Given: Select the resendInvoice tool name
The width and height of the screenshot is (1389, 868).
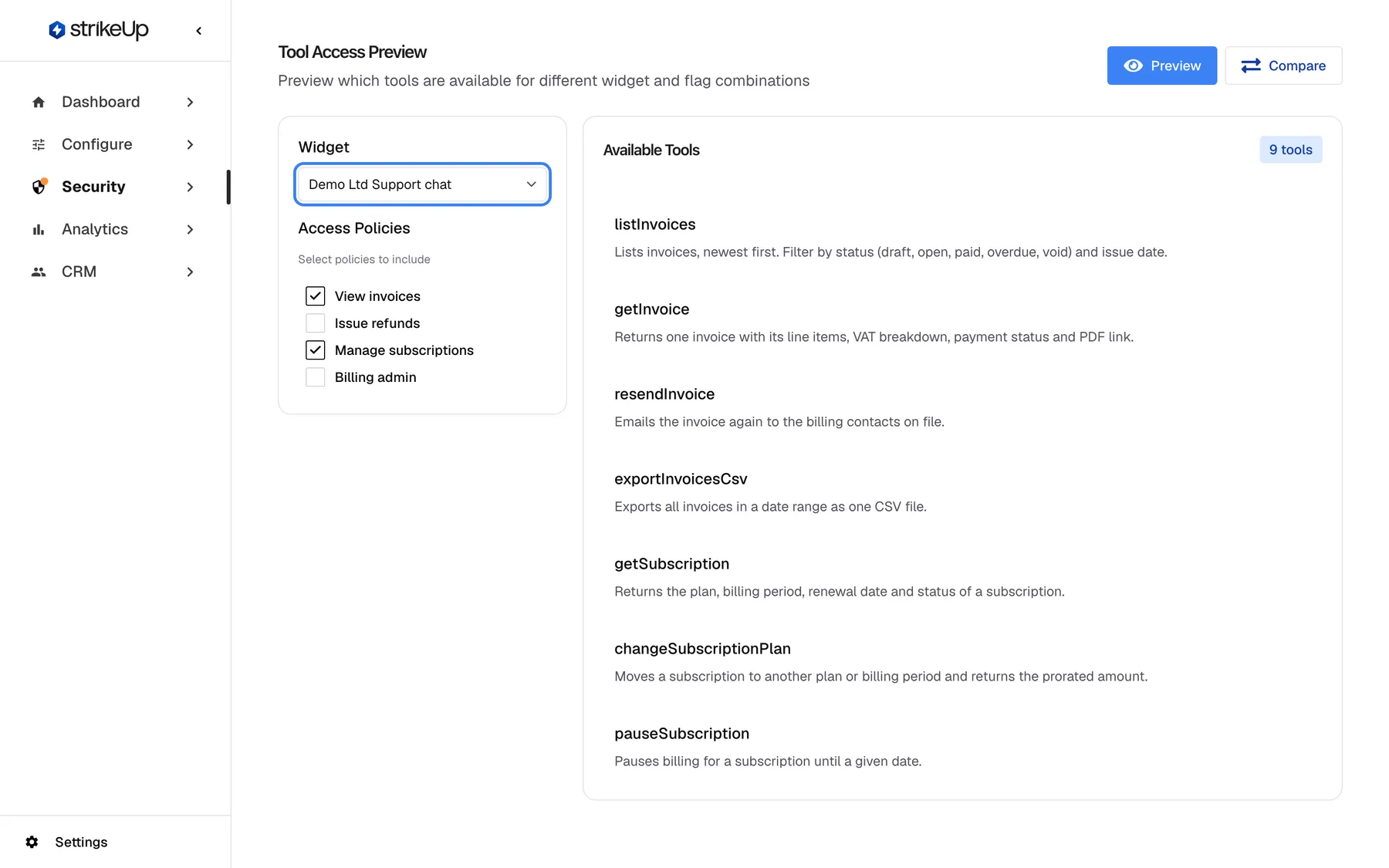Looking at the screenshot, I should coord(664,394).
